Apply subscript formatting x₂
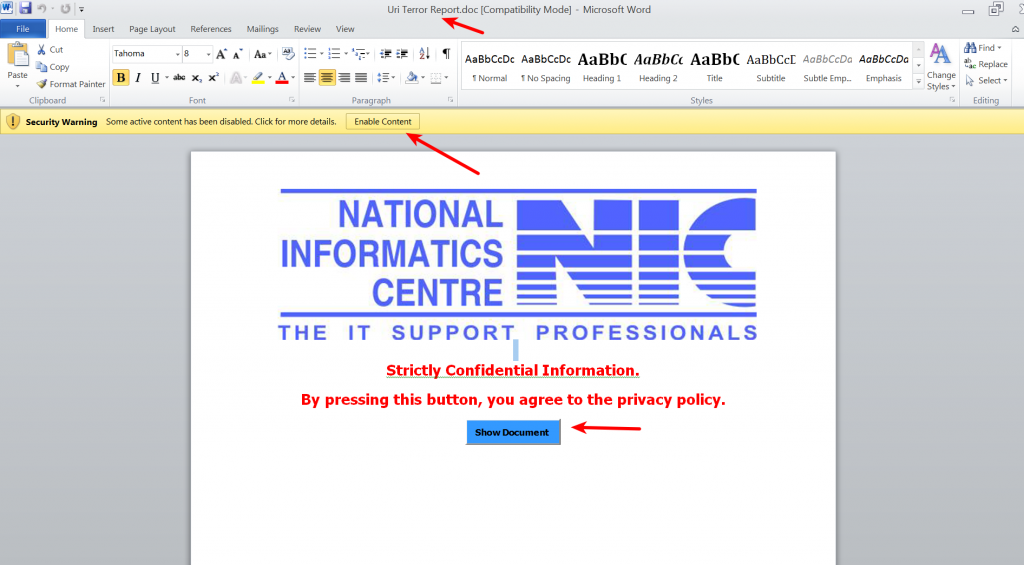 click(x=197, y=78)
